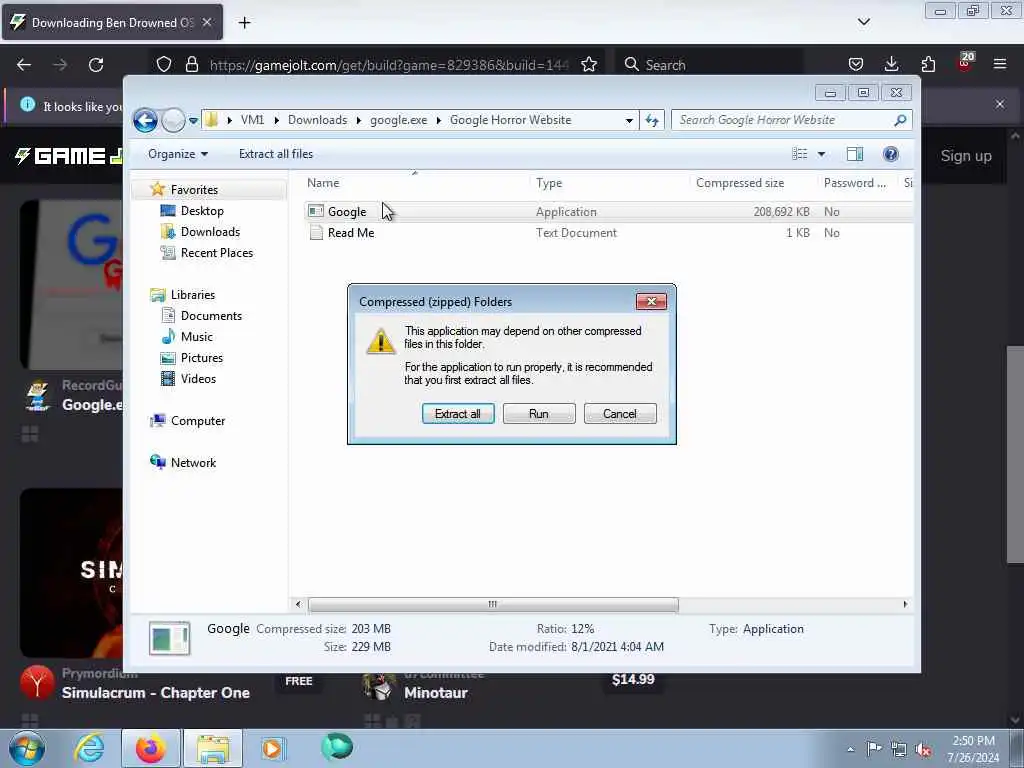
Task: Open Explorer recent locations dropdown arrow
Action: [x=193, y=120]
